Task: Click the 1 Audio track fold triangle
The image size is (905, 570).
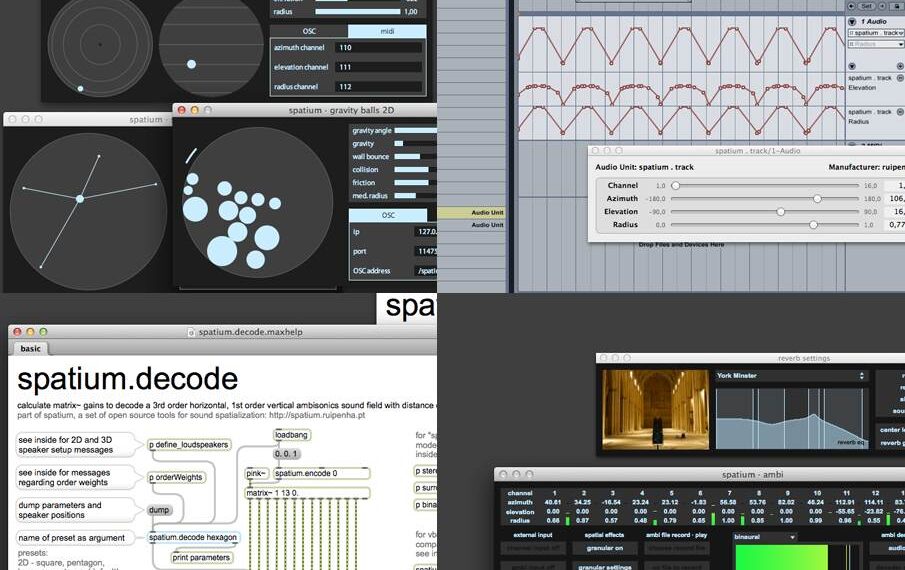Action: pyautogui.click(x=852, y=21)
